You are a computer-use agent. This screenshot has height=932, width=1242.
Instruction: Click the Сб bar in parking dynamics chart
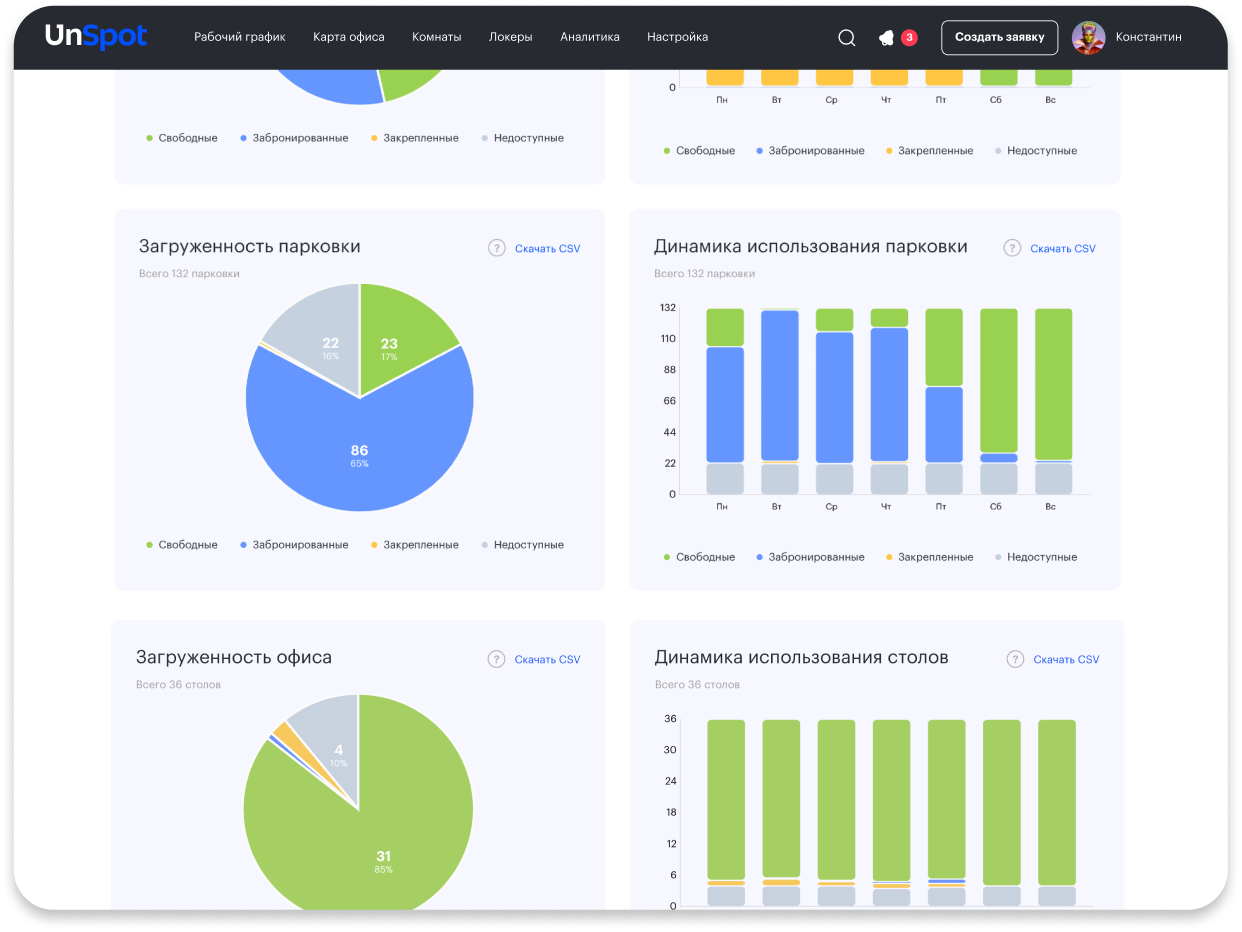(x=998, y=380)
